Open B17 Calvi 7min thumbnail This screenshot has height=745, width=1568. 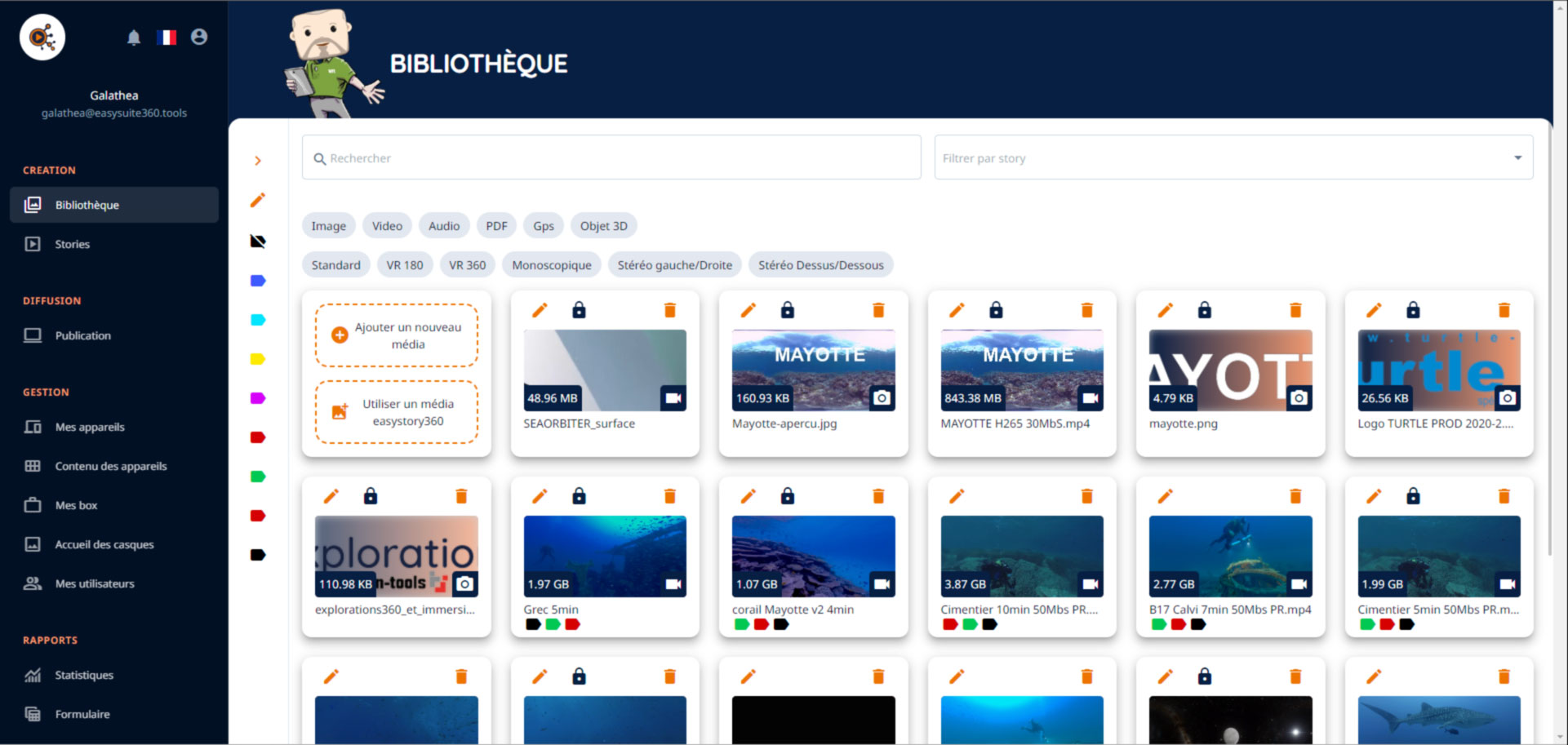click(1230, 556)
